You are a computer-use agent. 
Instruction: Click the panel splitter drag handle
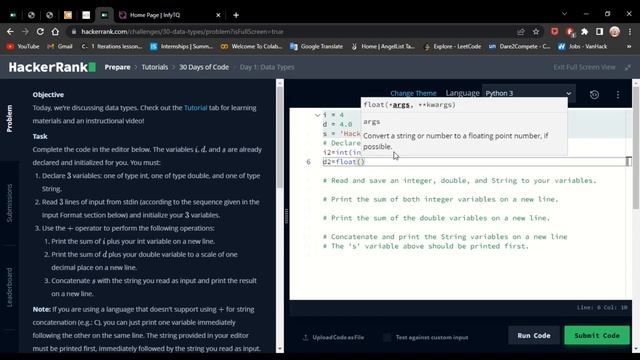coord(286,216)
